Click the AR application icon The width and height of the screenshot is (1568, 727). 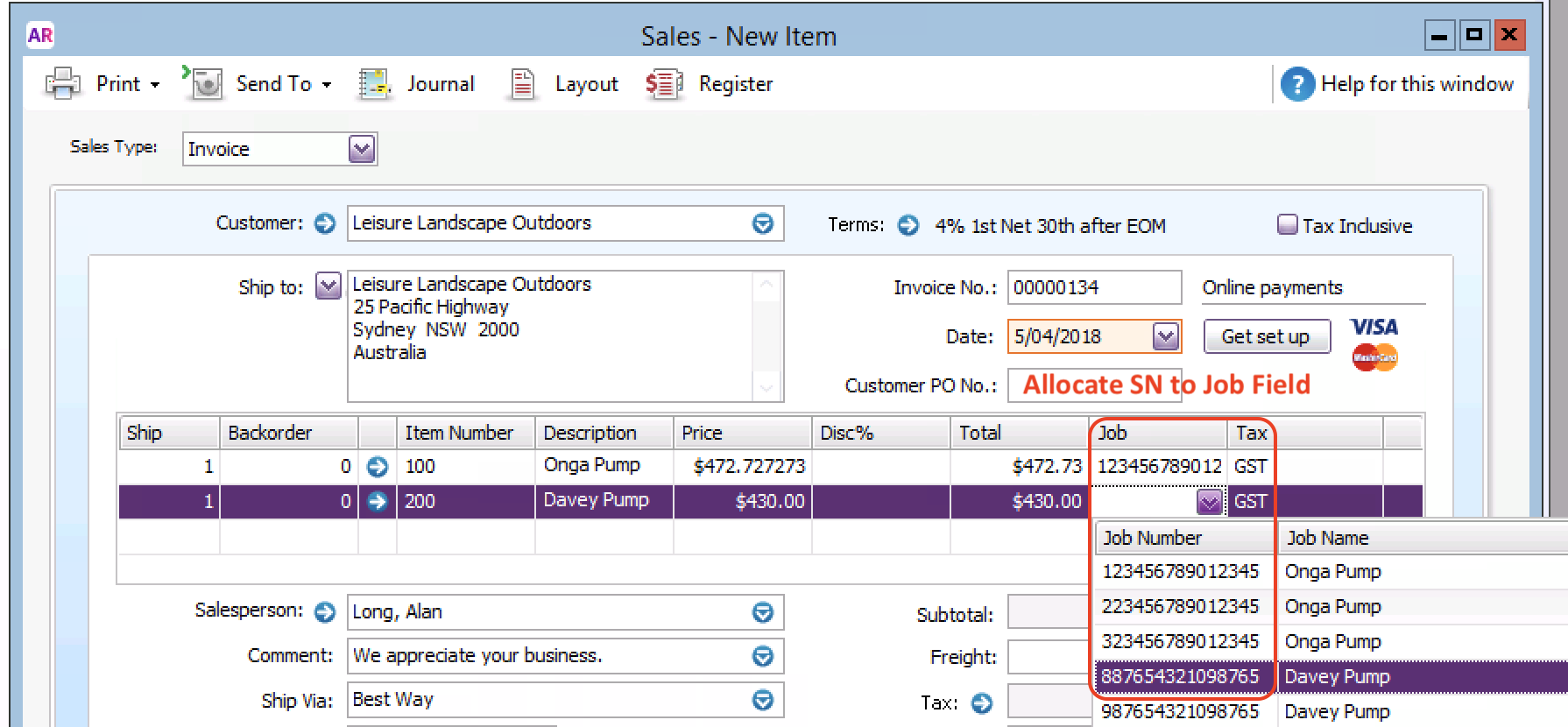40,35
